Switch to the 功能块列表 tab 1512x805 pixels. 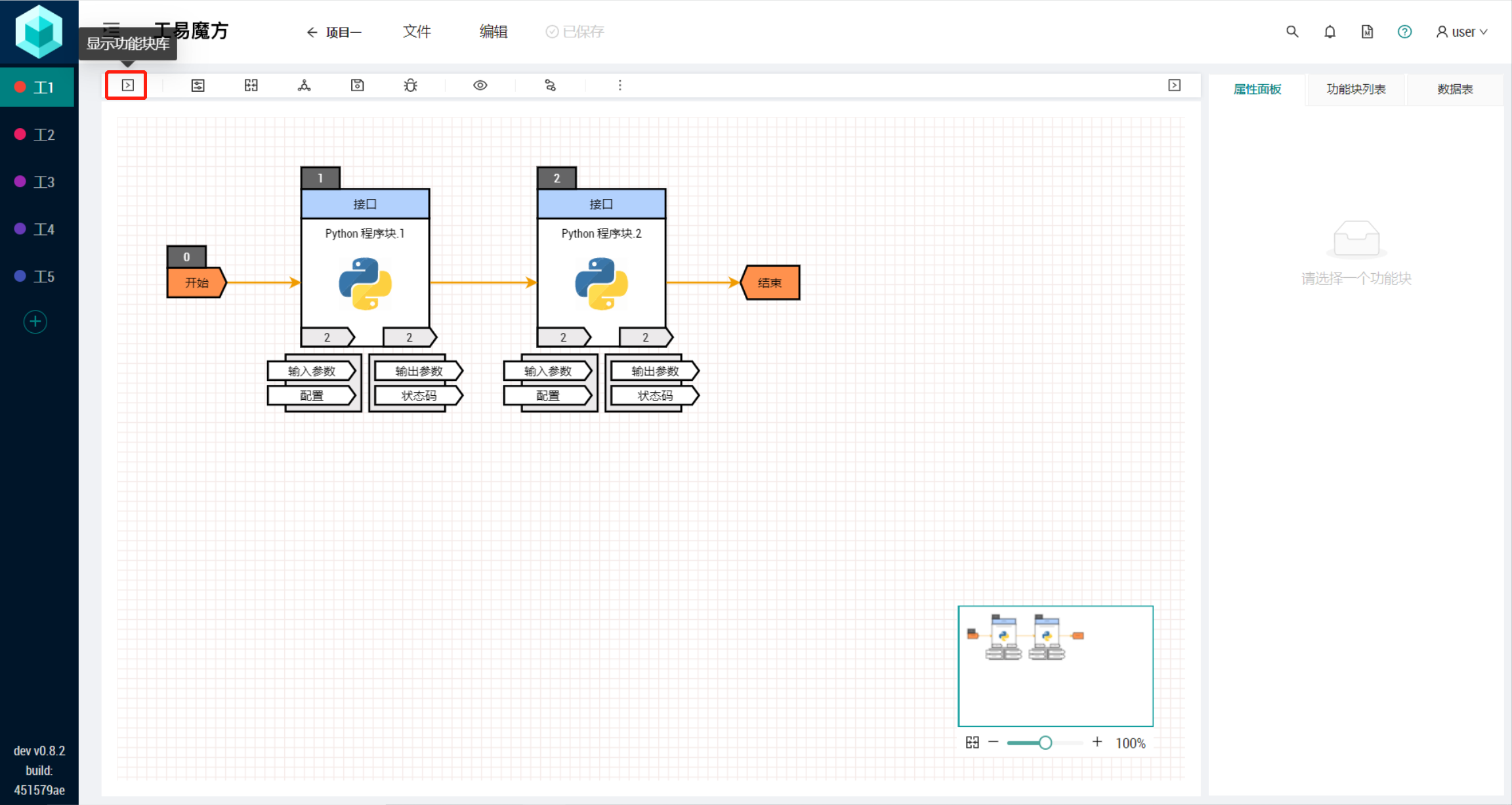(1356, 89)
